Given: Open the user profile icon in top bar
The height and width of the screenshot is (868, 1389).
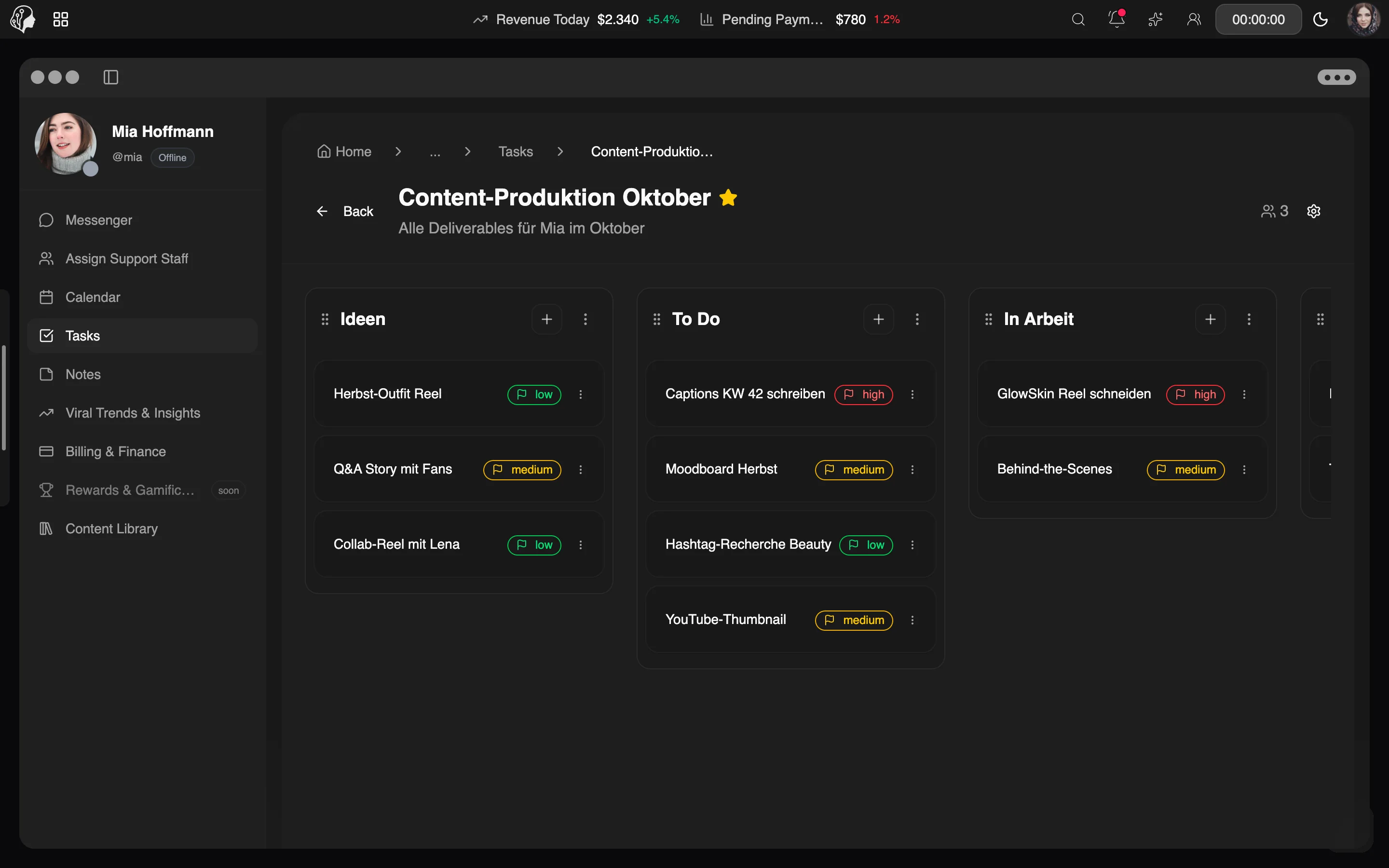Looking at the screenshot, I should tap(1194, 19).
